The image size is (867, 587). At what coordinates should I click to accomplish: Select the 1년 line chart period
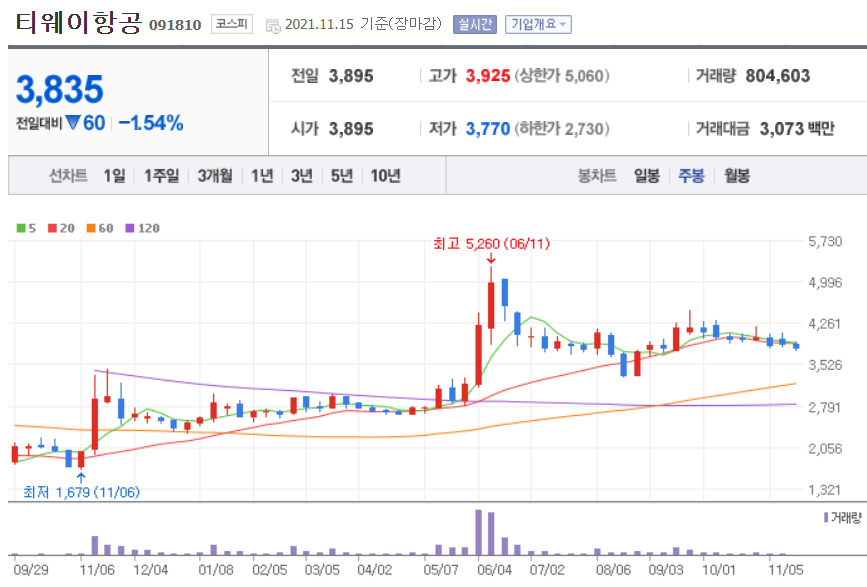(x=262, y=176)
